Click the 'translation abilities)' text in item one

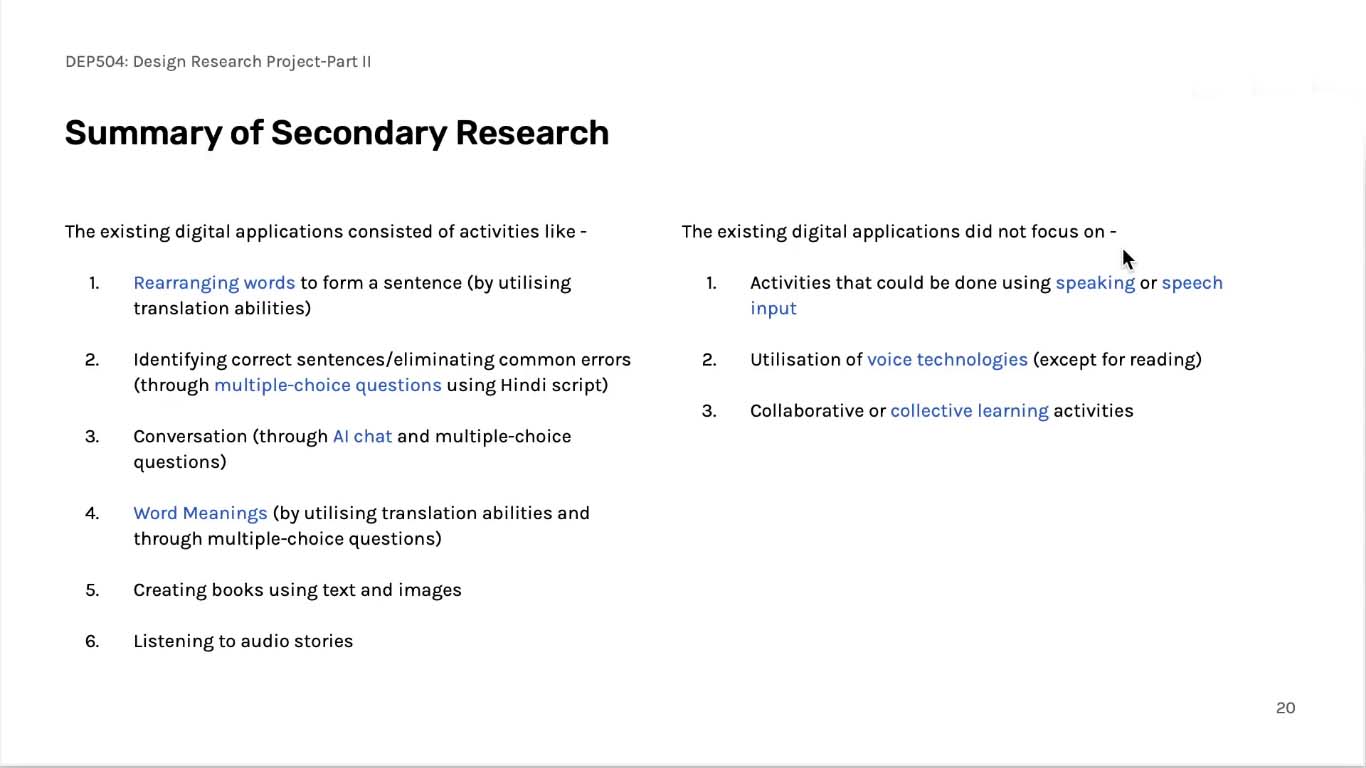(222, 309)
